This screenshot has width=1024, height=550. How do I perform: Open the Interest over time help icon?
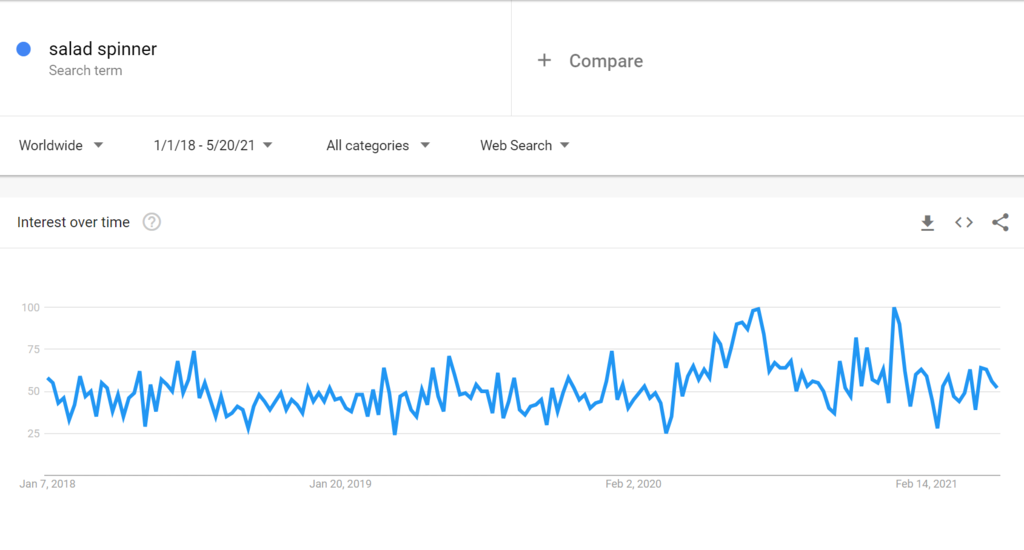click(152, 222)
